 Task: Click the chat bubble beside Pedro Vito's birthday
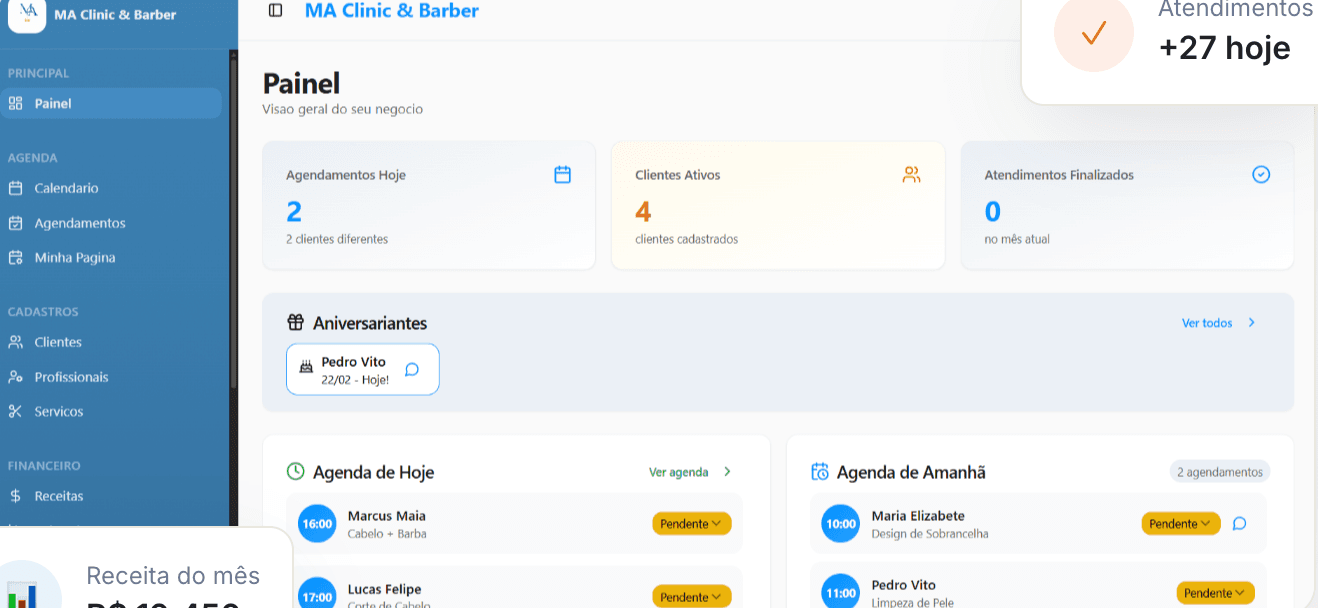pos(411,369)
